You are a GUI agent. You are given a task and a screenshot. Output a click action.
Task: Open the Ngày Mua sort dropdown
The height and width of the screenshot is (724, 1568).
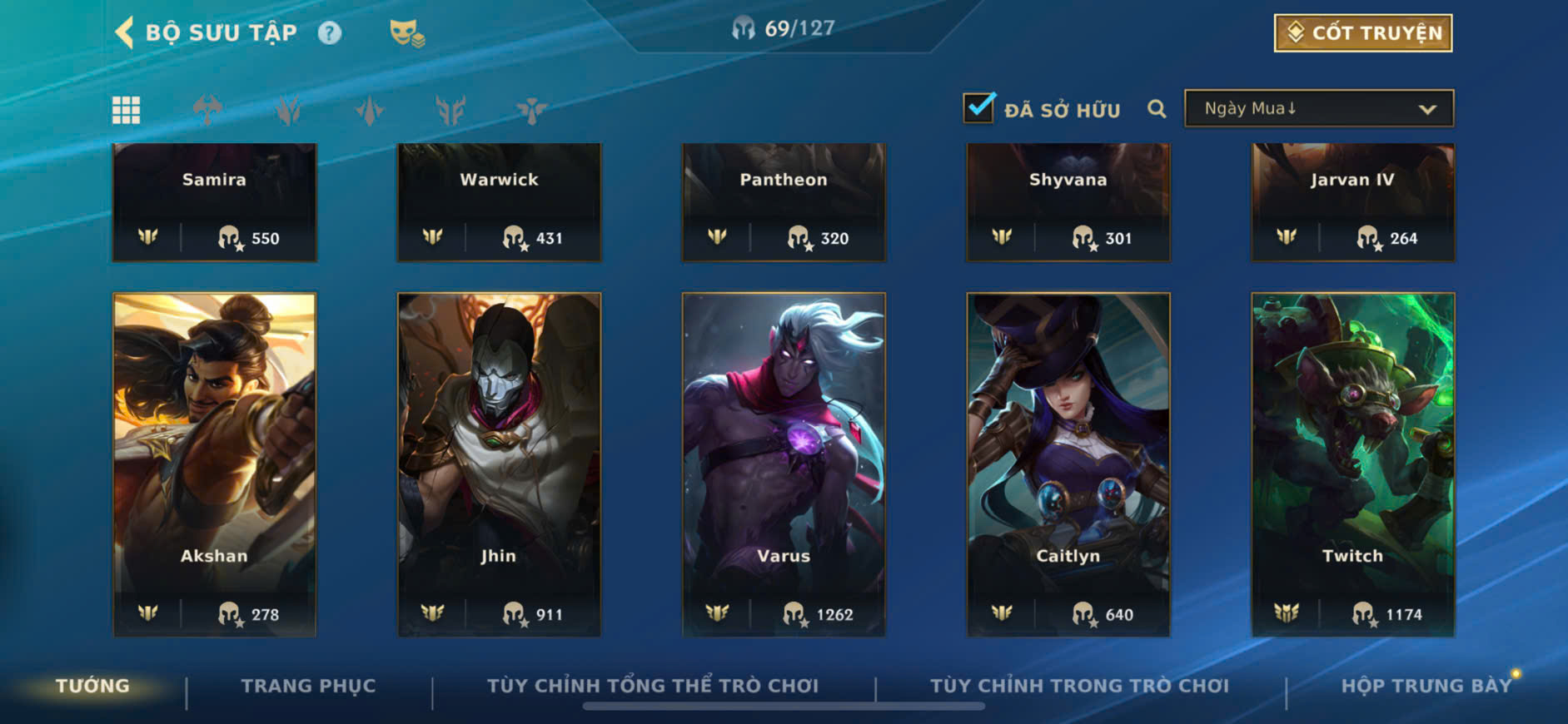pos(1319,109)
